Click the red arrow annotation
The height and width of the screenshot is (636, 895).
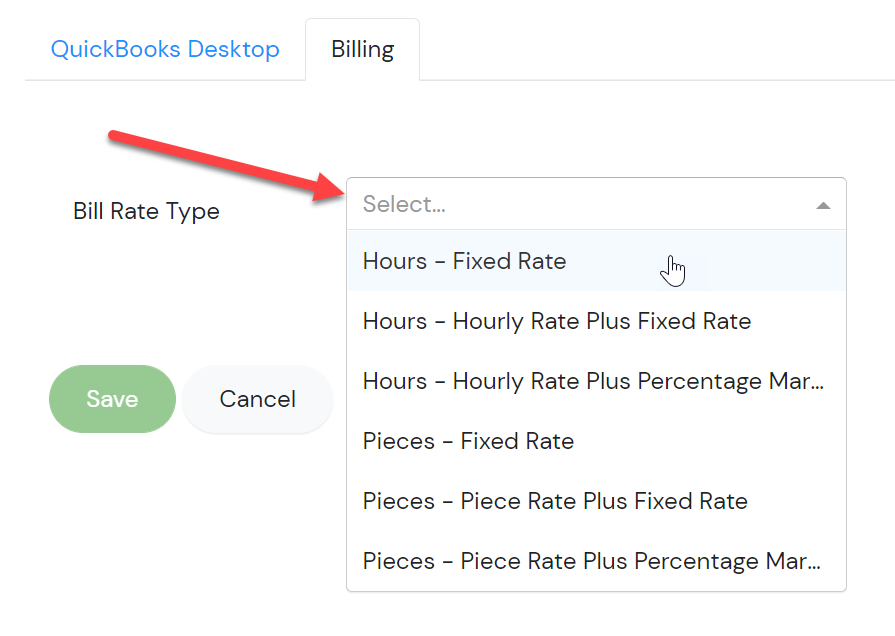click(227, 166)
